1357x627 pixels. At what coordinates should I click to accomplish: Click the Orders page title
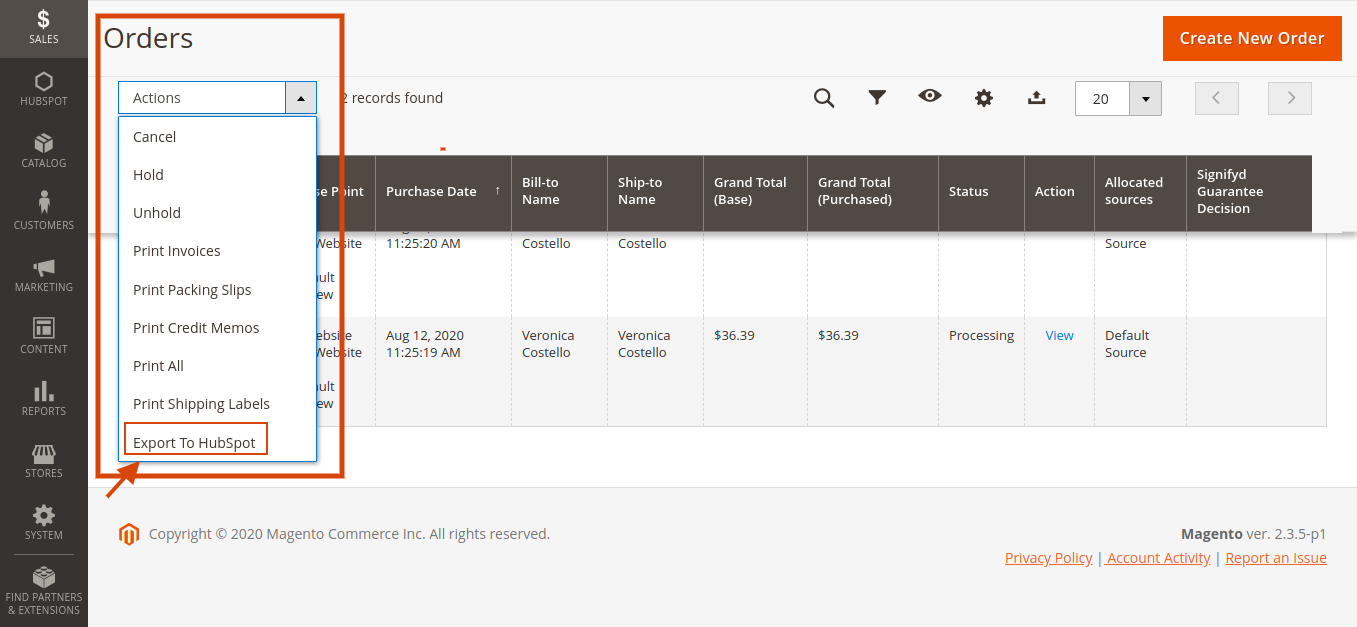[148, 38]
